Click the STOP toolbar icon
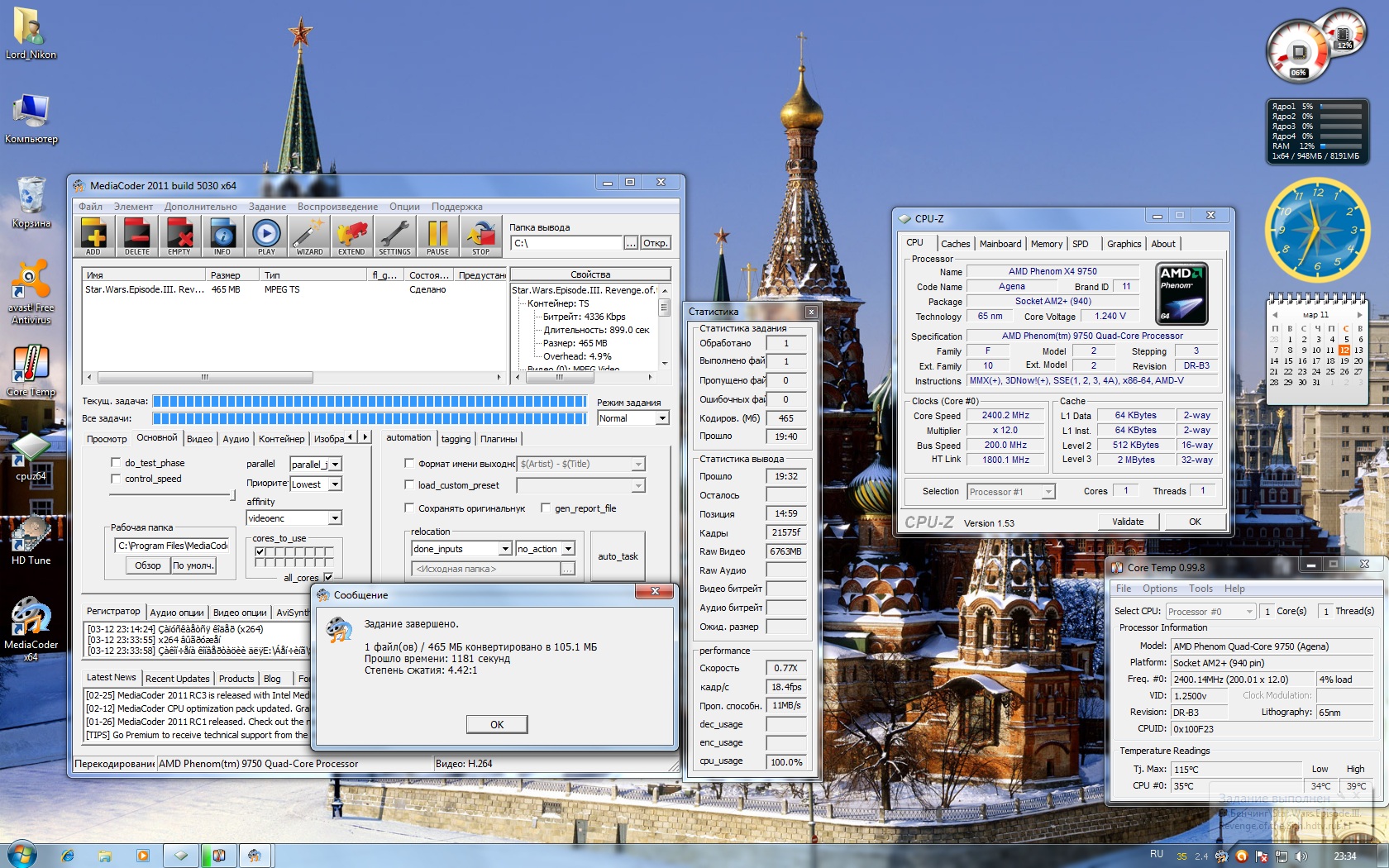This screenshot has width=1389, height=868. (x=480, y=236)
